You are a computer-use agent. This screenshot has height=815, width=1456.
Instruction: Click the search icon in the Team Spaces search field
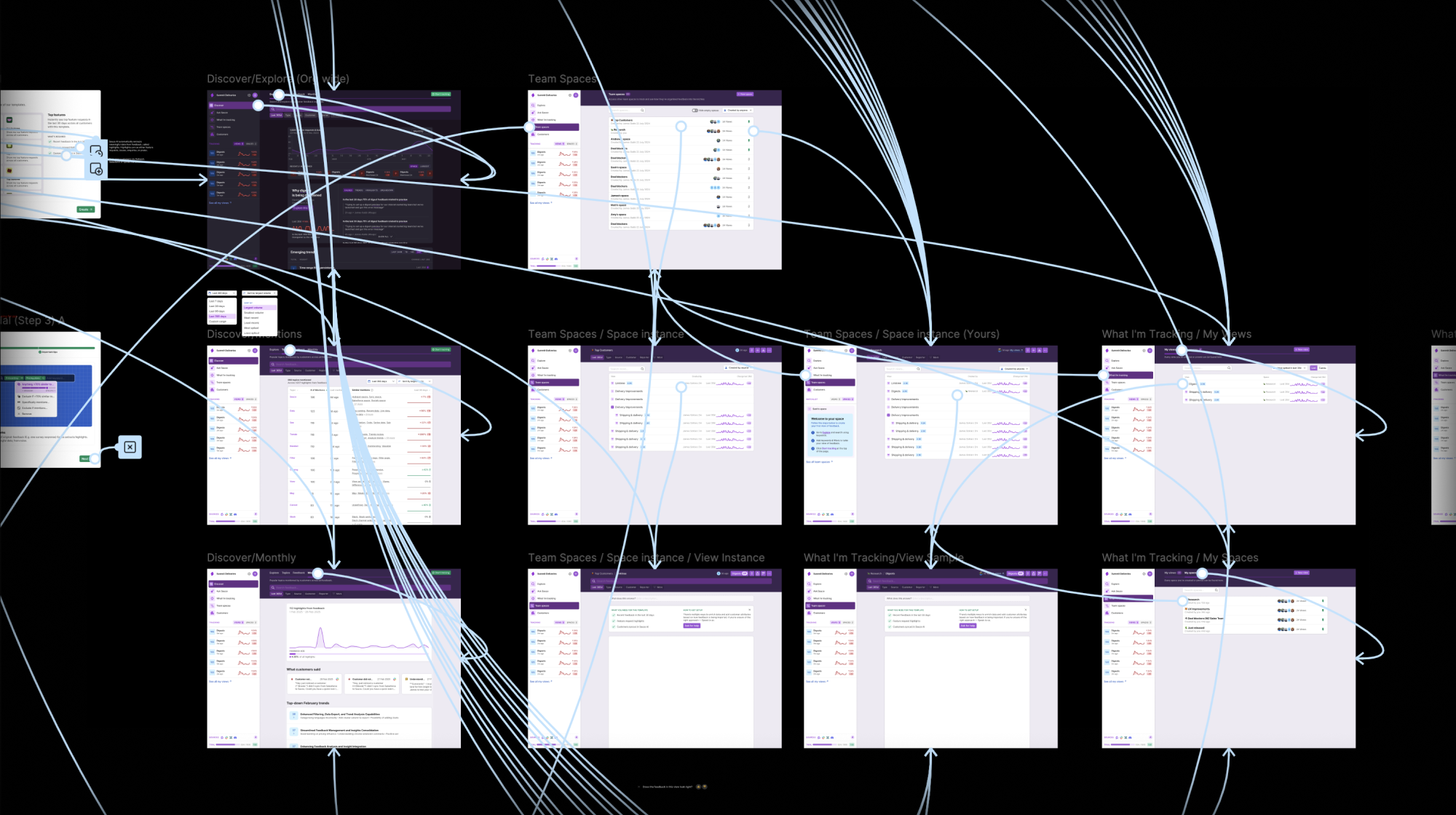[x=642, y=111]
